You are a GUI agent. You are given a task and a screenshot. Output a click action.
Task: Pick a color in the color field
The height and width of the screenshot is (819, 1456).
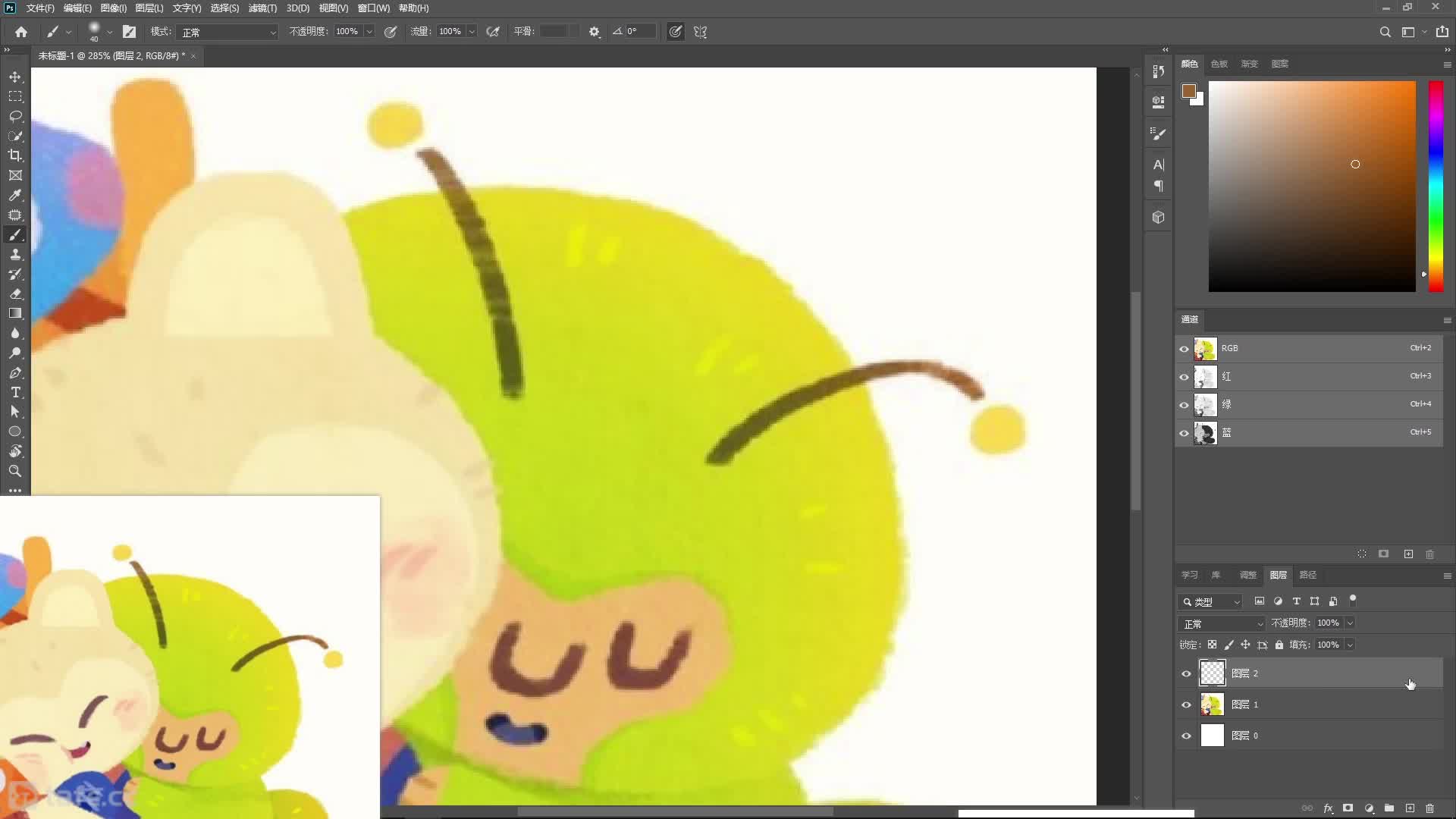tap(1312, 187)
